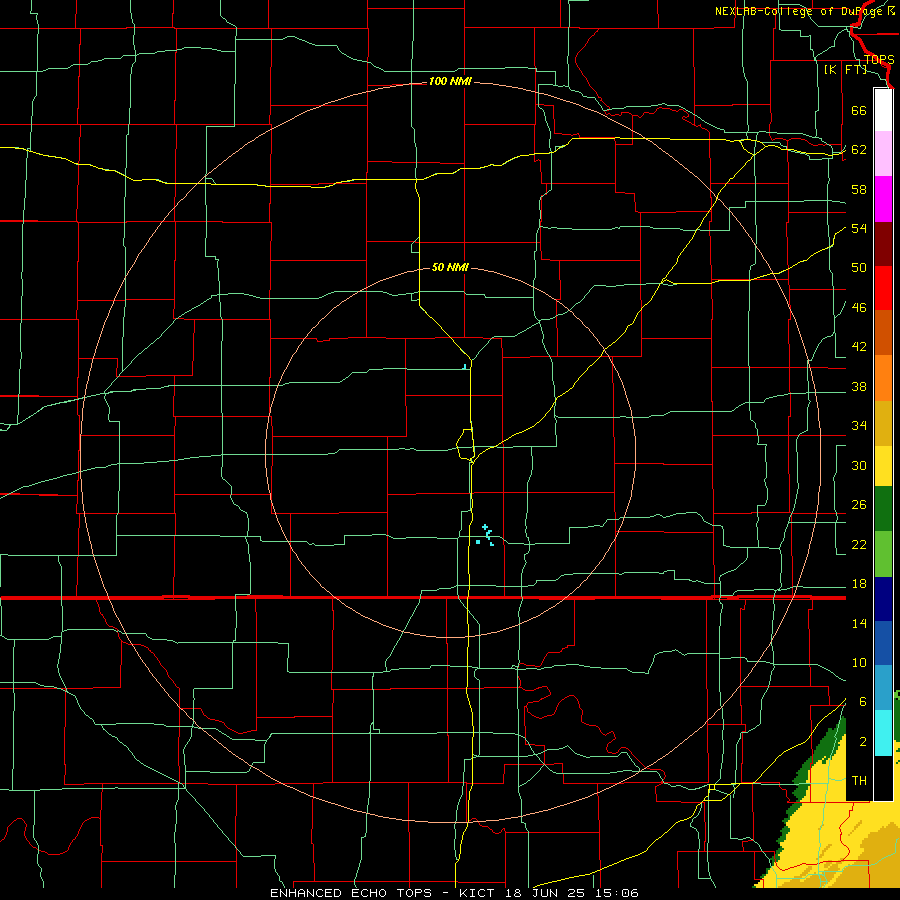Click the cyan 2 kft legend block
The image size is (900, 900).
(x=883, y=733)
